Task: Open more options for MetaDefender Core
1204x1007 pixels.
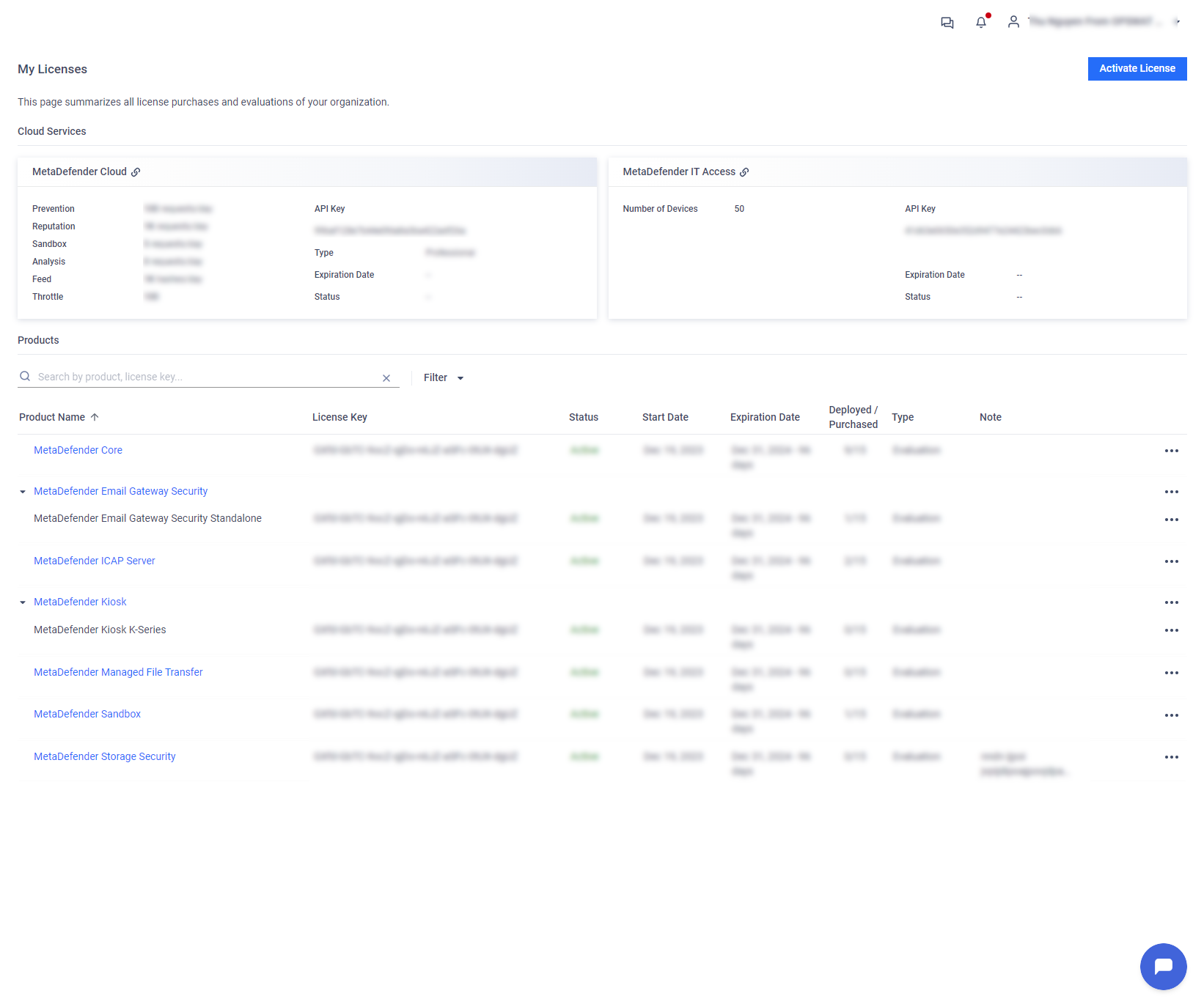Action: pyautogui.click(x=1172, y=451)
